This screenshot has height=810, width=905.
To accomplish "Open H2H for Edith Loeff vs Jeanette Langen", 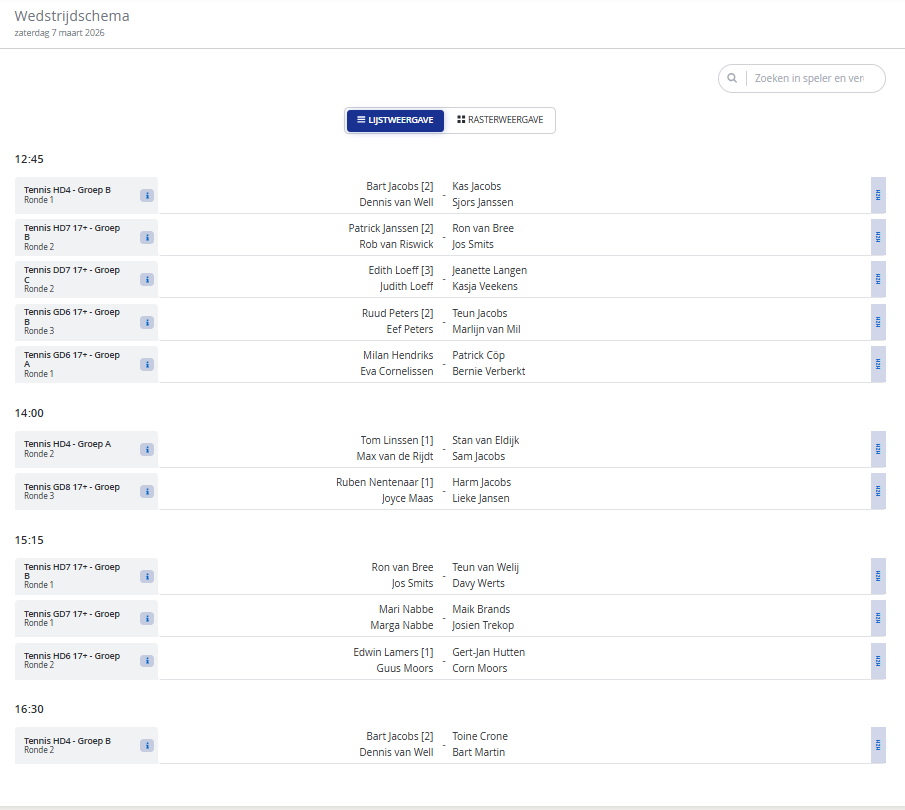I will pyautogui.click(x=878, y=279).
